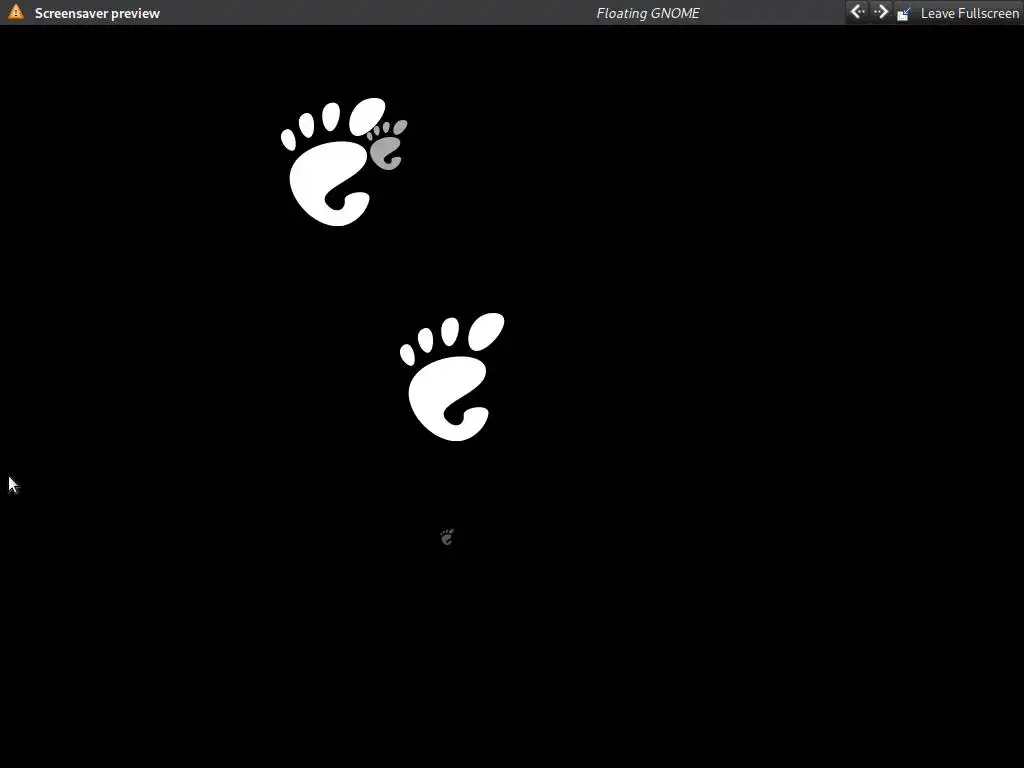The image size is (1024, 768).
Task: Click the large center GNOME foot logo
Action: click(452, 377)
